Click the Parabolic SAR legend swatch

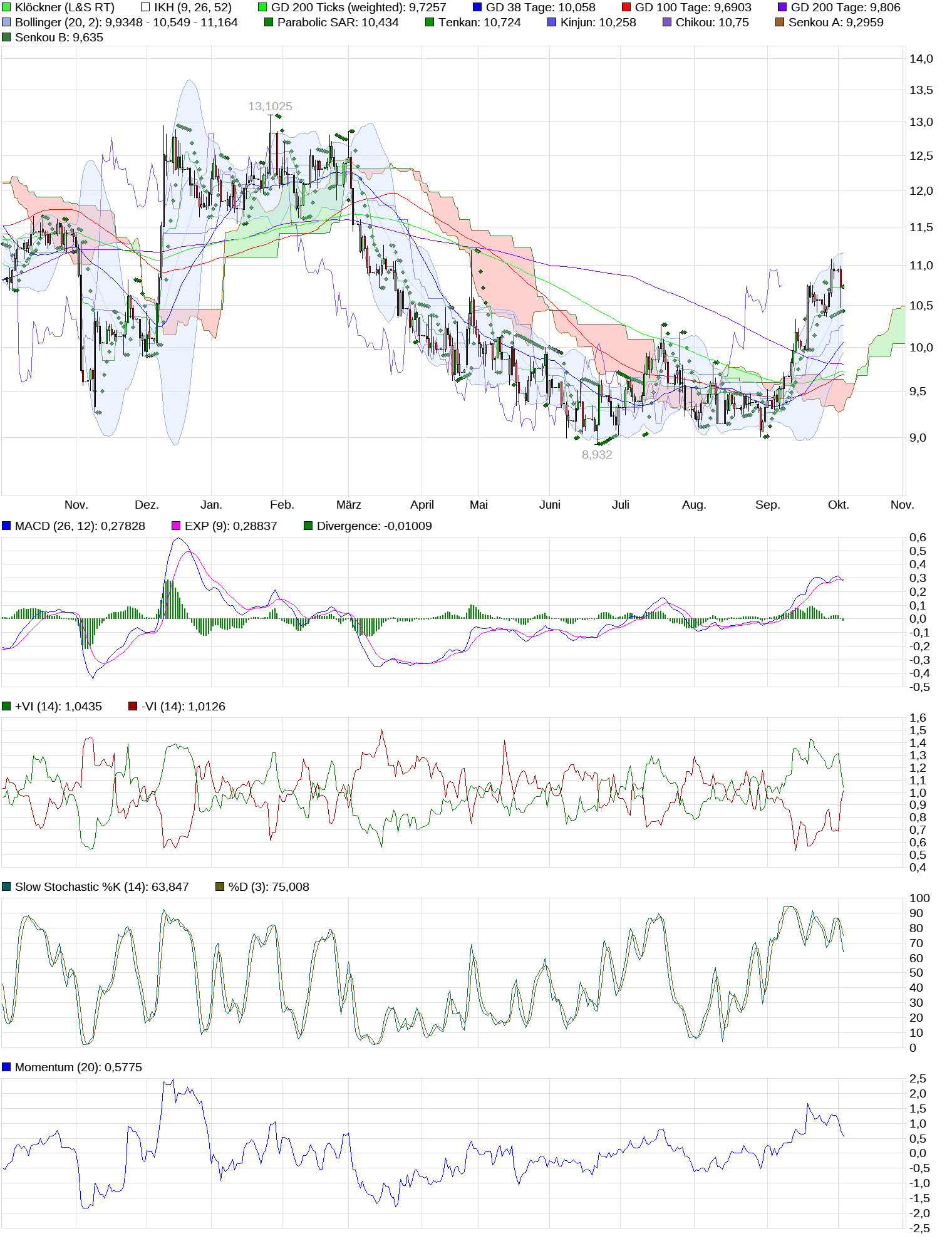pyautogui.click(x=269, y=23)
